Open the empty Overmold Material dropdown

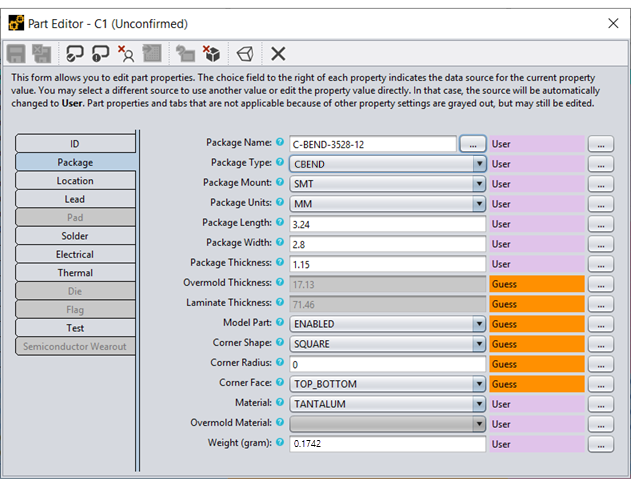(x=388, y=424)
